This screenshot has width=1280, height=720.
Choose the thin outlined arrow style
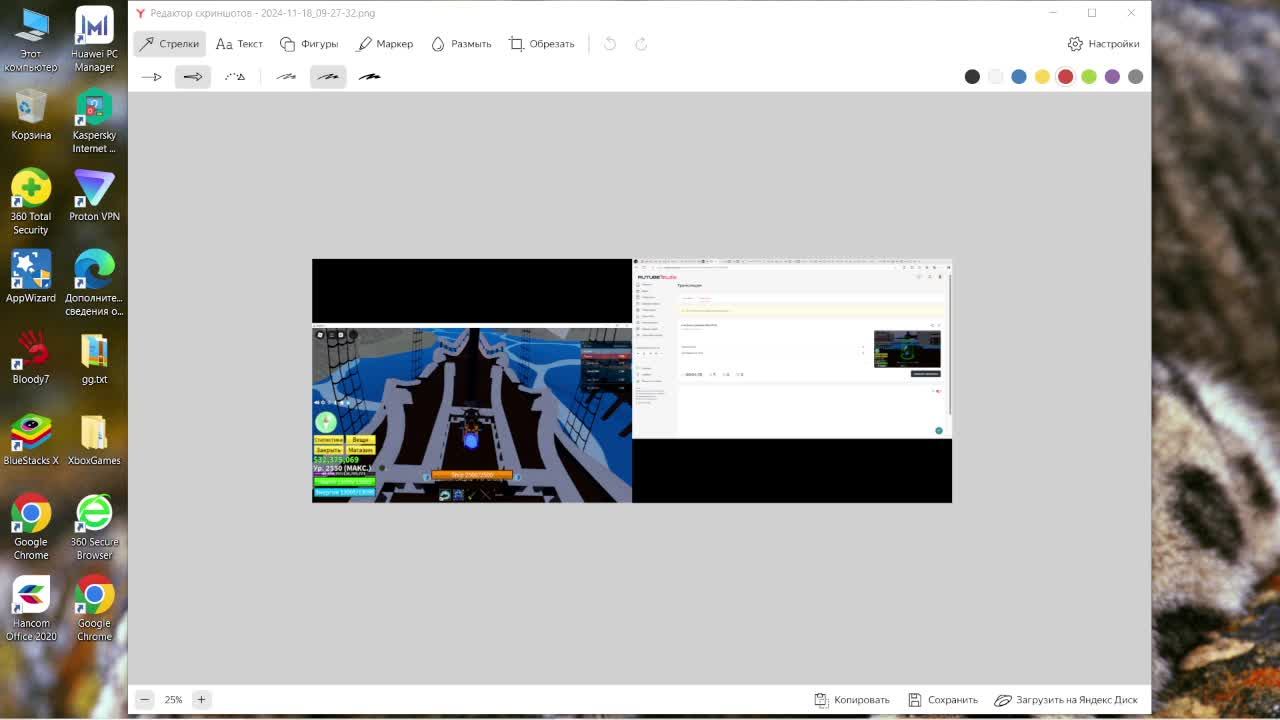point(152,77)
